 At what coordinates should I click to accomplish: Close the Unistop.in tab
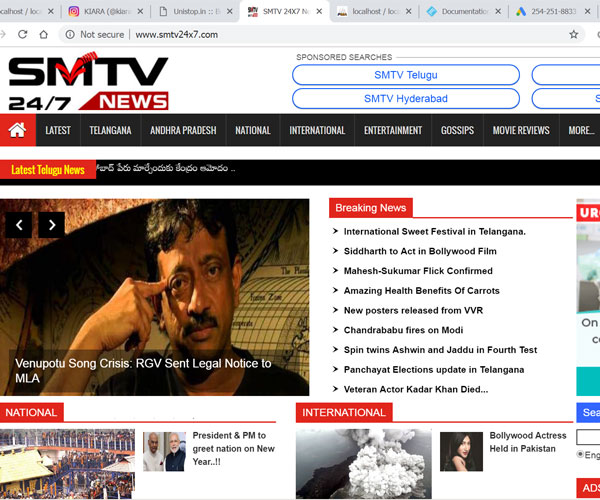229,11
